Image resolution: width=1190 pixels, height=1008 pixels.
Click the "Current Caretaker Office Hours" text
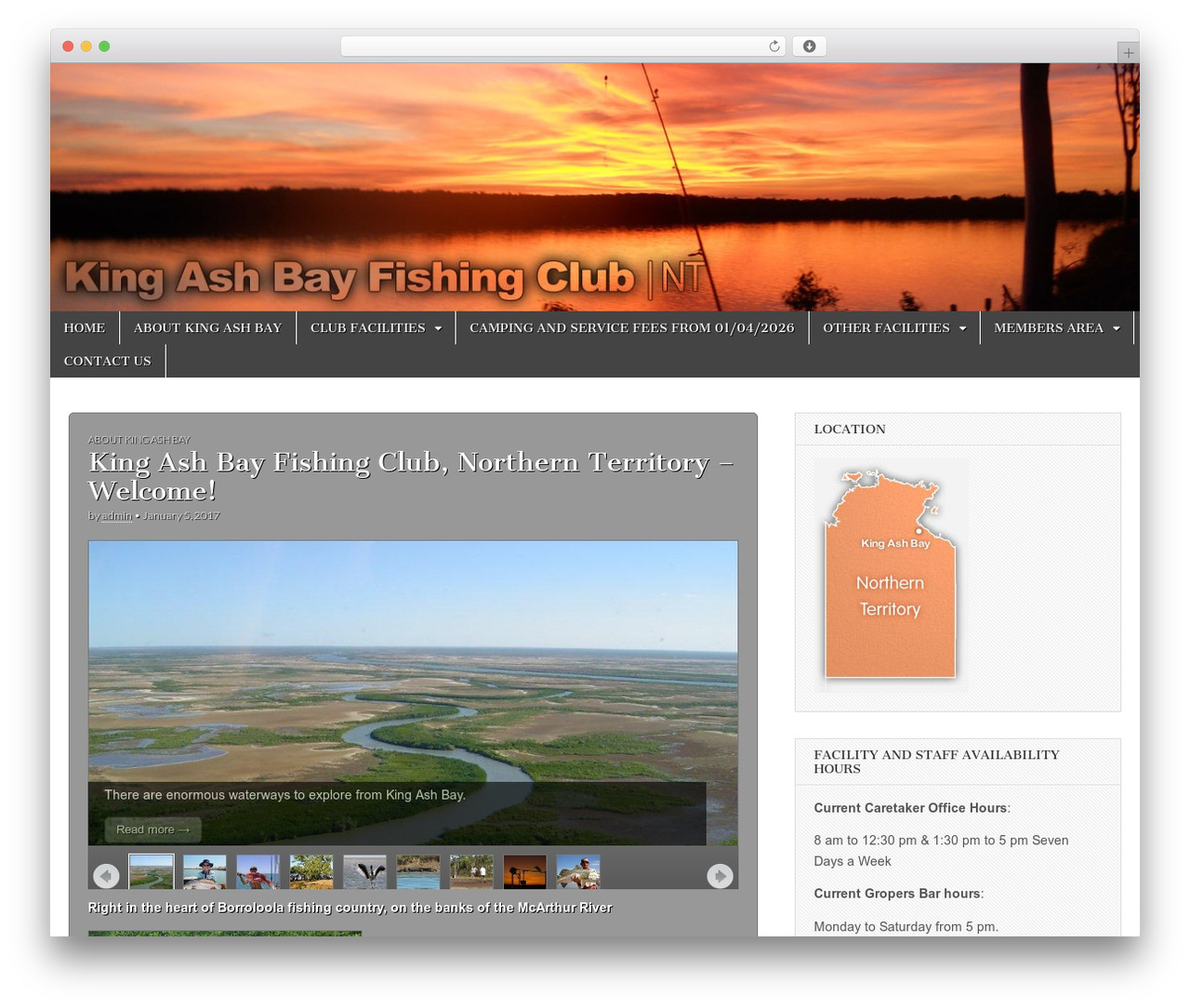pos(910,808)
